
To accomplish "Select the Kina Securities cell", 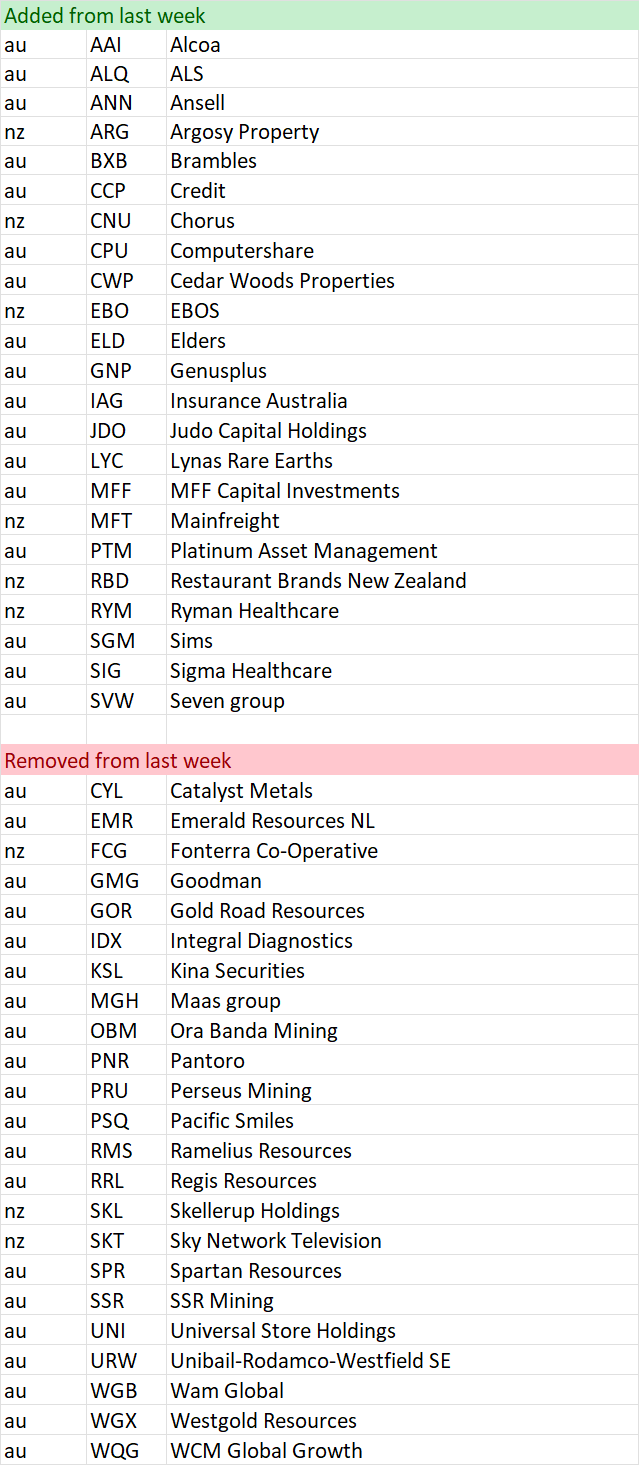I will (x=402, y=970).
